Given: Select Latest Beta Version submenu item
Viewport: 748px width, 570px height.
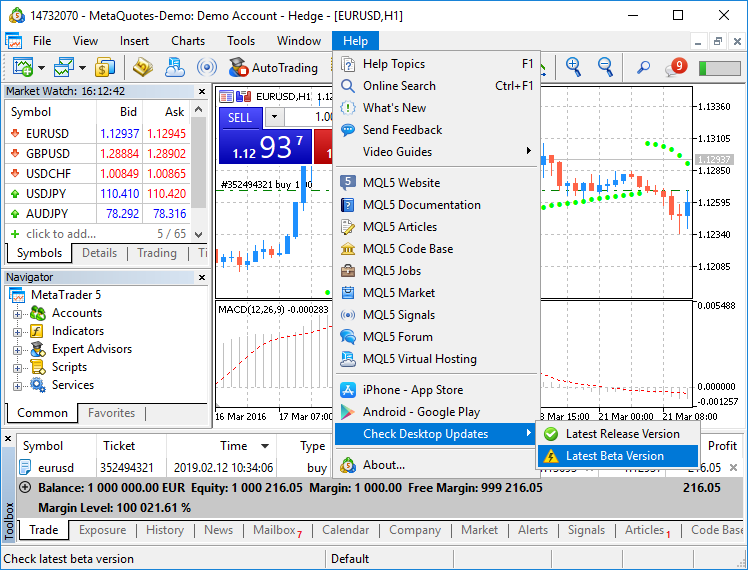Looking at the screenshot, I should [618, 456].
